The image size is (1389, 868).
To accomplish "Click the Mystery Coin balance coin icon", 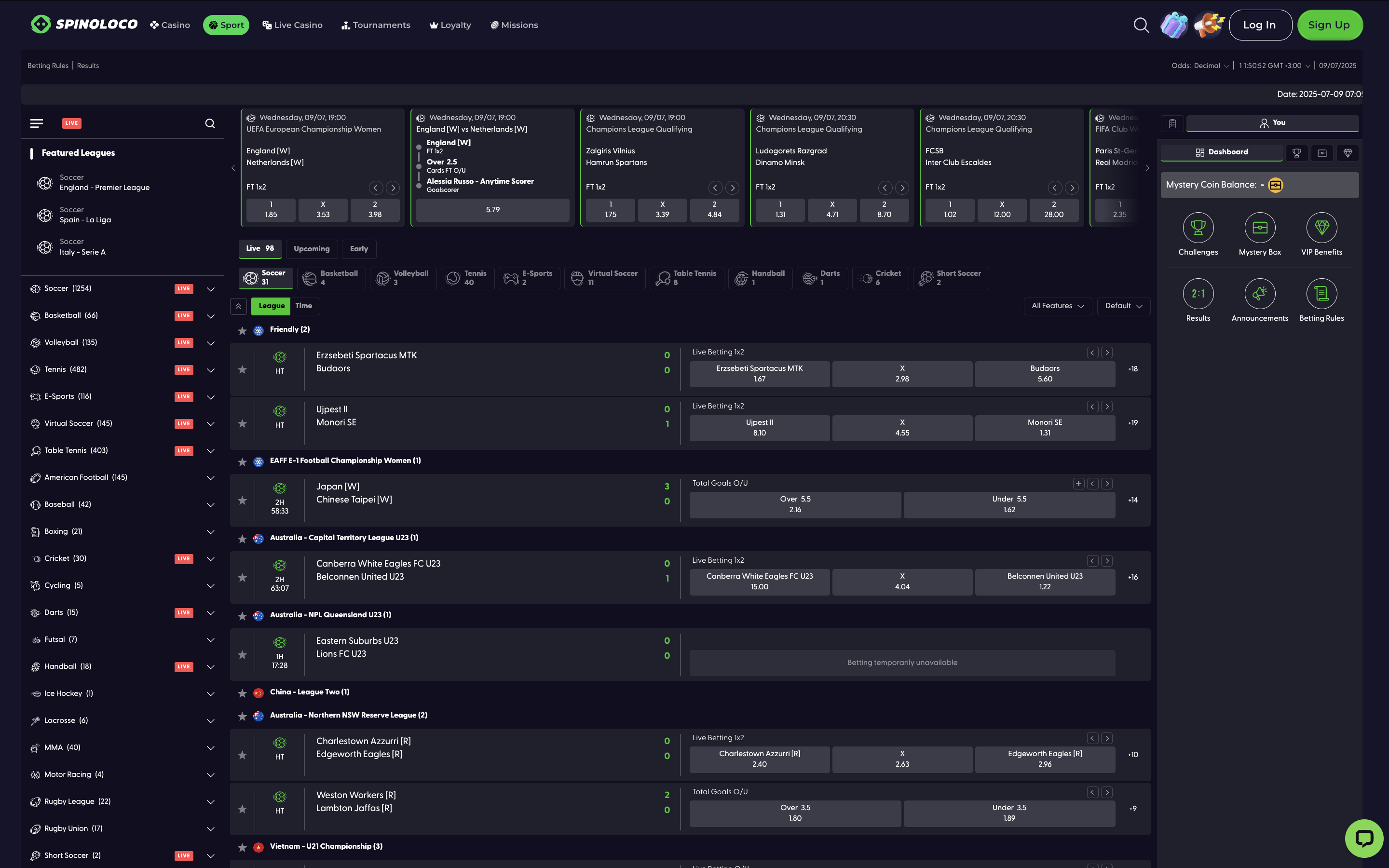I will (x=1275, y=185).
